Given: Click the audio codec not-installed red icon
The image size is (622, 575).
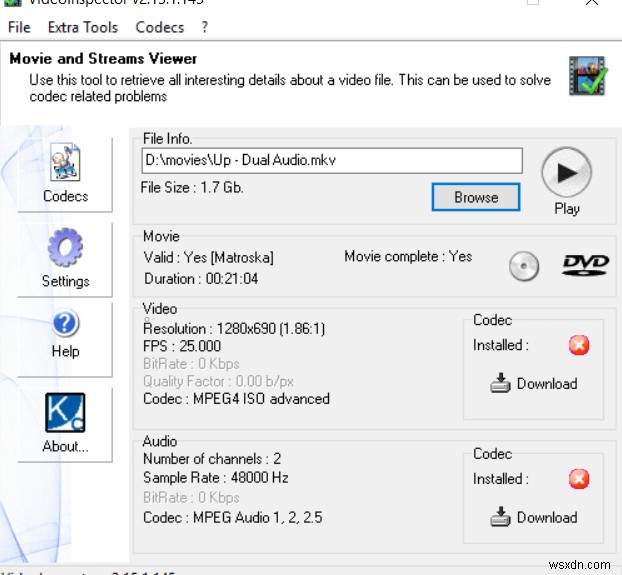Looking at the screenshot, I should (579, 479).
